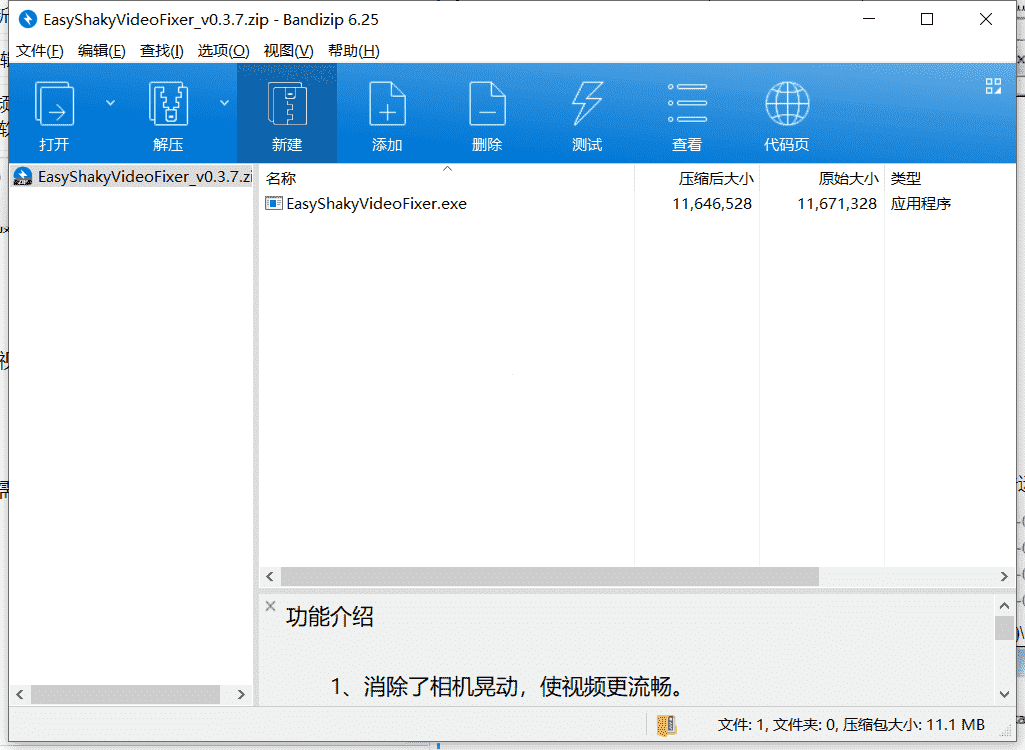This screenshot has width=1025, height=750.
Task: Click file list horizontal scrollbar thumb
Action: (x=550, y=577)
